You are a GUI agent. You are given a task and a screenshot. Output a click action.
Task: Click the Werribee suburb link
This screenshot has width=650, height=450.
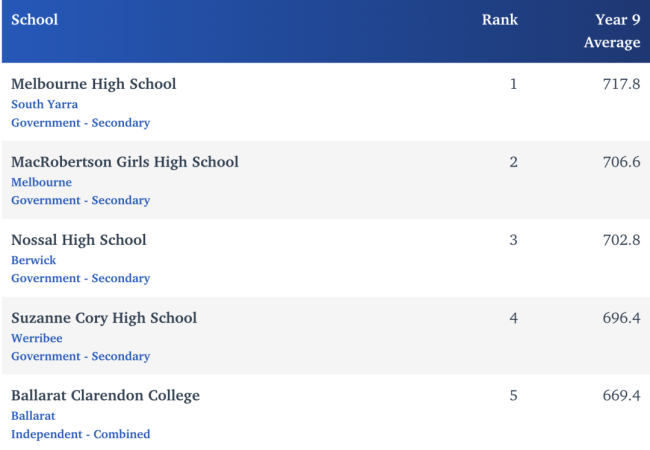click(x=39, y=338)
